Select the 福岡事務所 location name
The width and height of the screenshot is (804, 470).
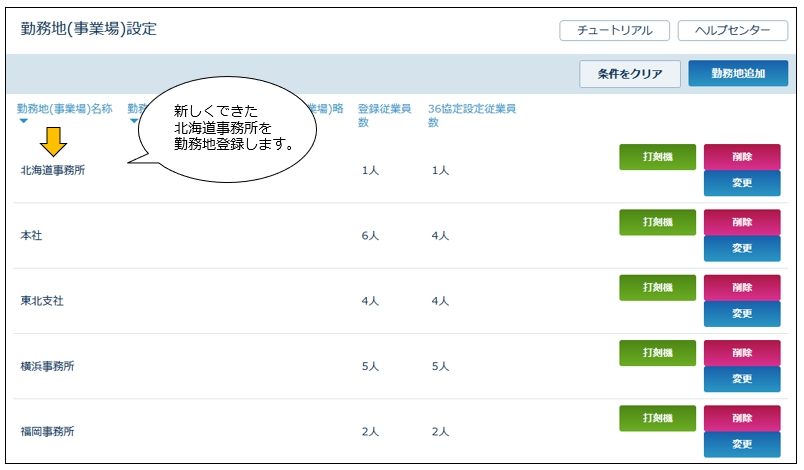click(x=48, y=432)
